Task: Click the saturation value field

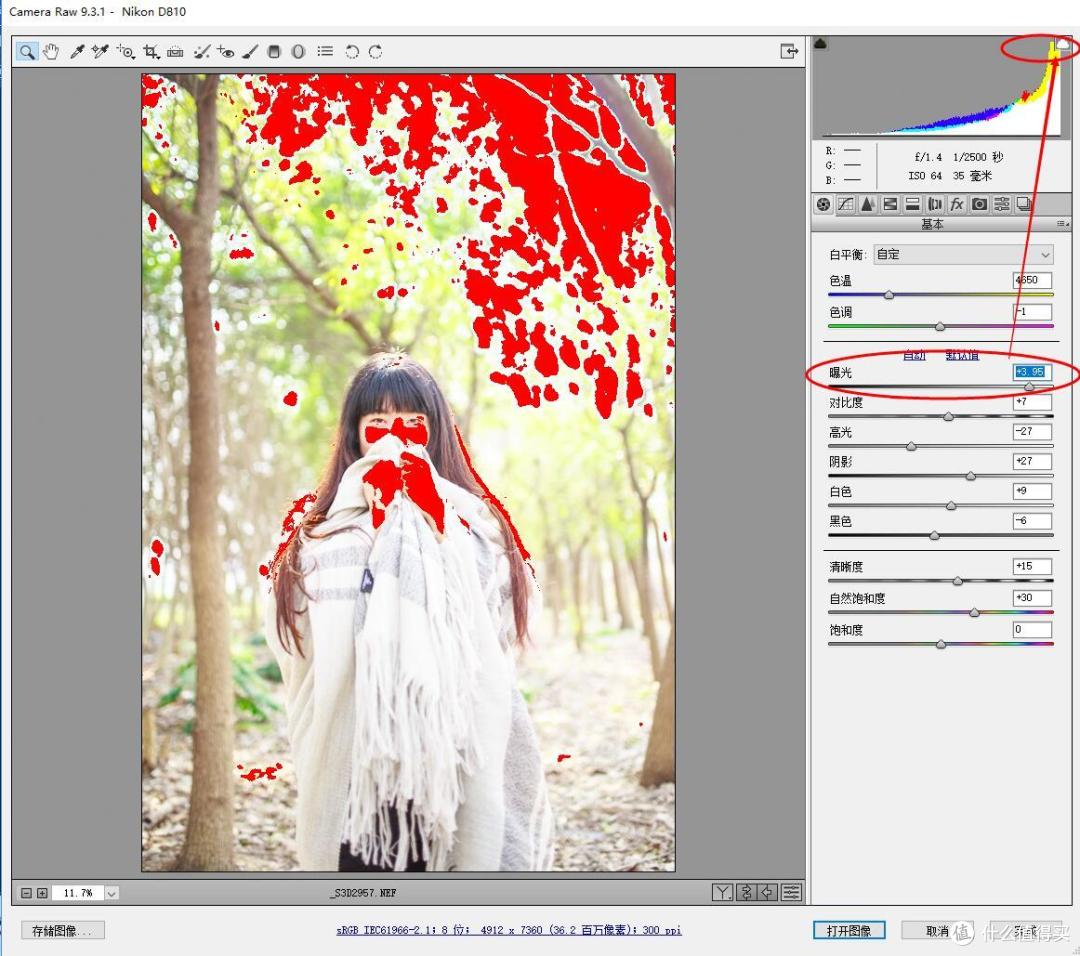Action: coord(1032,630)
